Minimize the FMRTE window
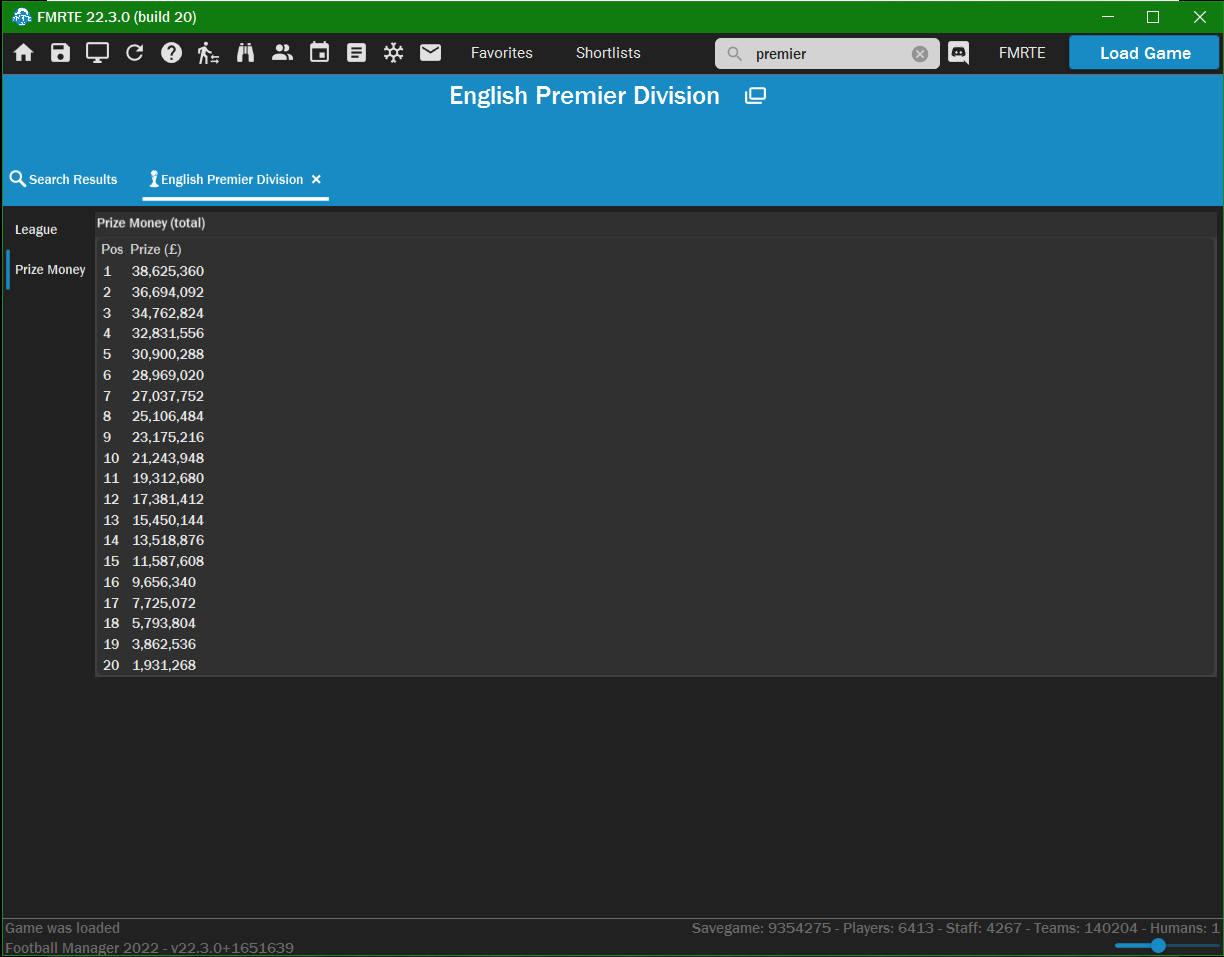This screenshot has height=957, width=1224. [x=1108, y=17]
